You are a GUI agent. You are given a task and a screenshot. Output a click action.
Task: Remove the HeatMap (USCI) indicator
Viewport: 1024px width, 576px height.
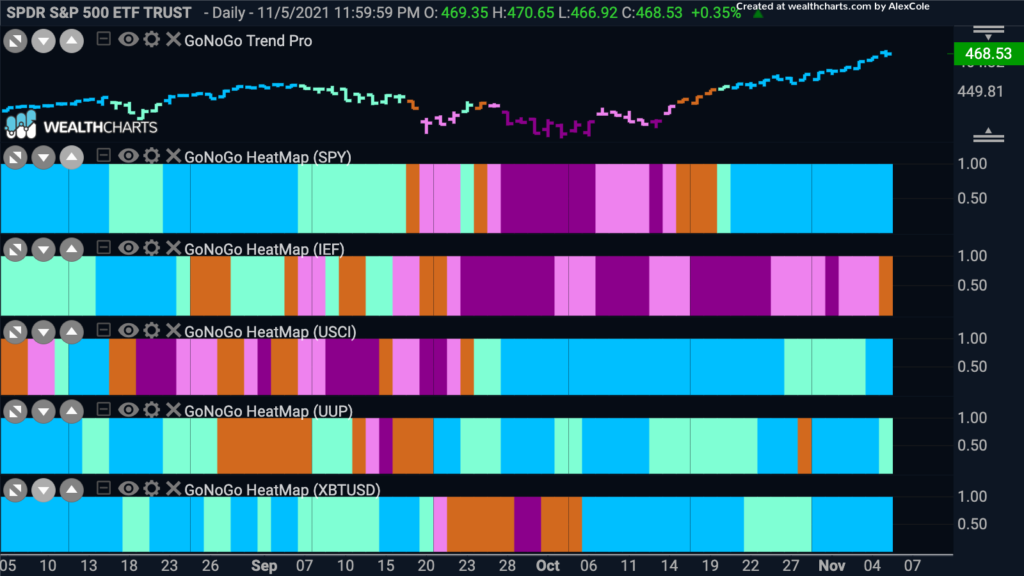173,330
